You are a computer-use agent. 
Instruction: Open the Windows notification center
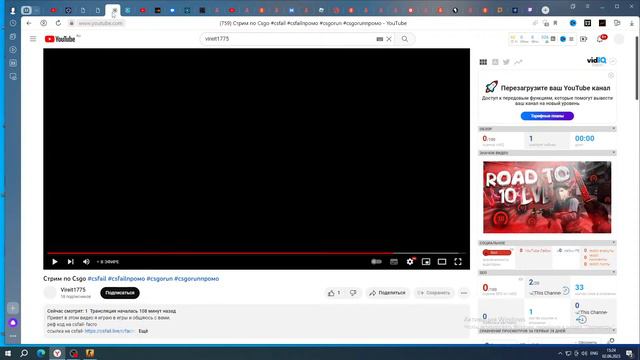coord(630,353)
